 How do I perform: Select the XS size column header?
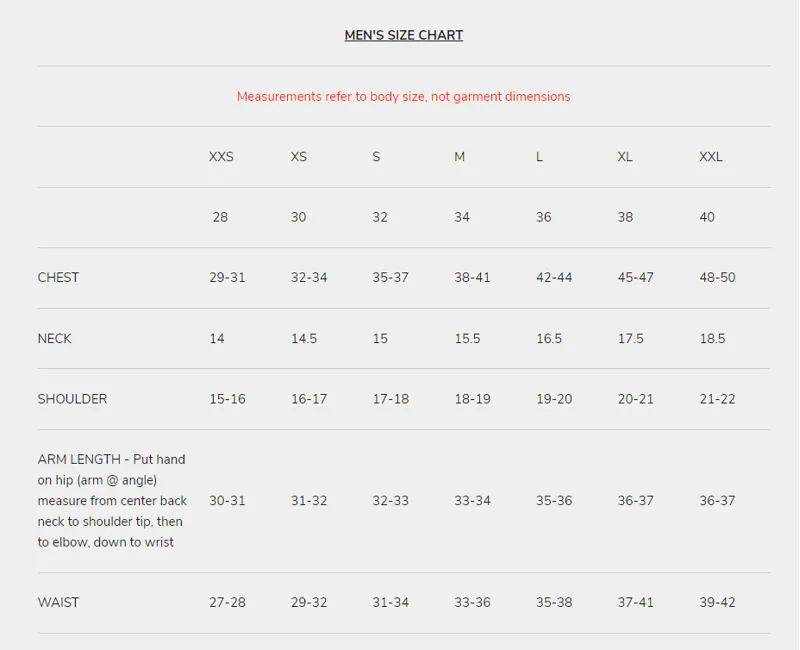(299, 157)
